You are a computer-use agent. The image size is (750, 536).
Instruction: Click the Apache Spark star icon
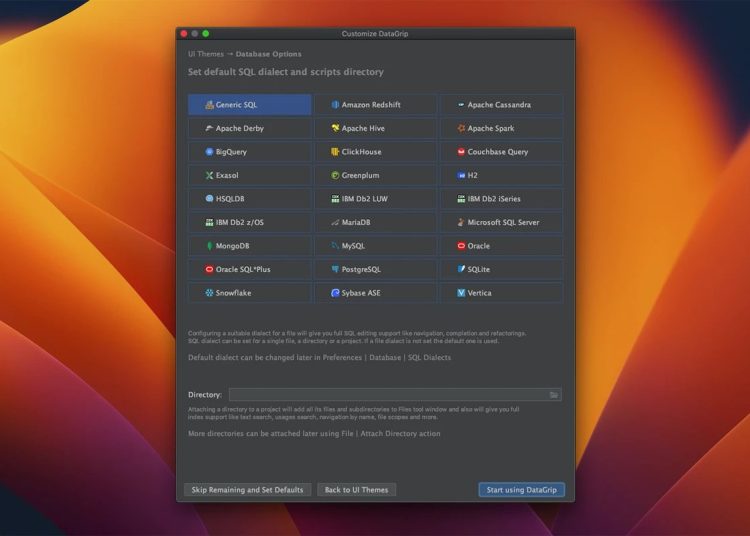pos(461,129)
